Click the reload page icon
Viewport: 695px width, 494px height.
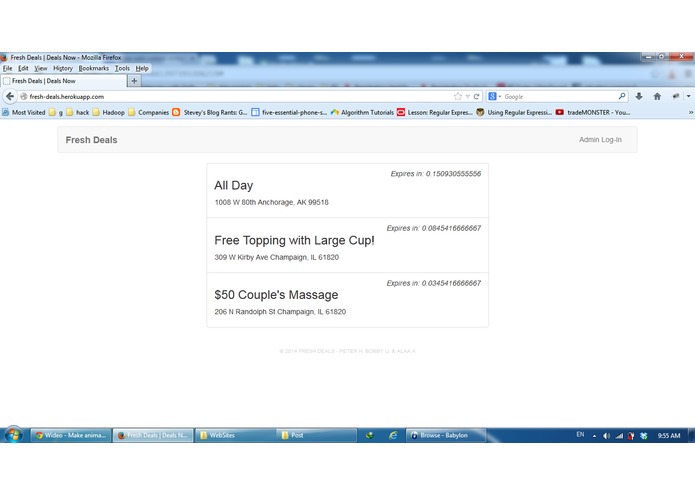[476, 96]
